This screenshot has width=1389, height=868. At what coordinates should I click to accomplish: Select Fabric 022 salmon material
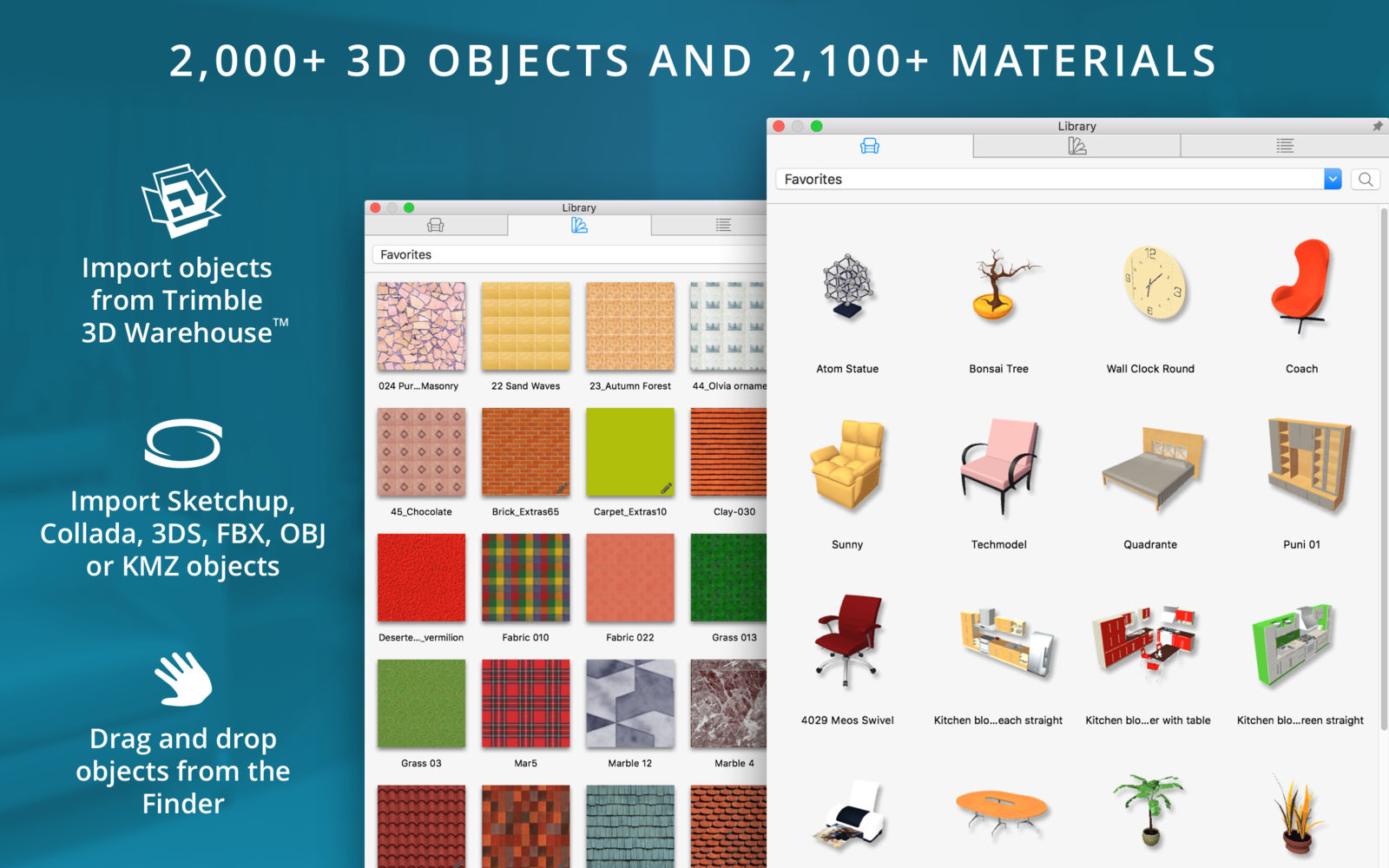(x=630, y=578)
